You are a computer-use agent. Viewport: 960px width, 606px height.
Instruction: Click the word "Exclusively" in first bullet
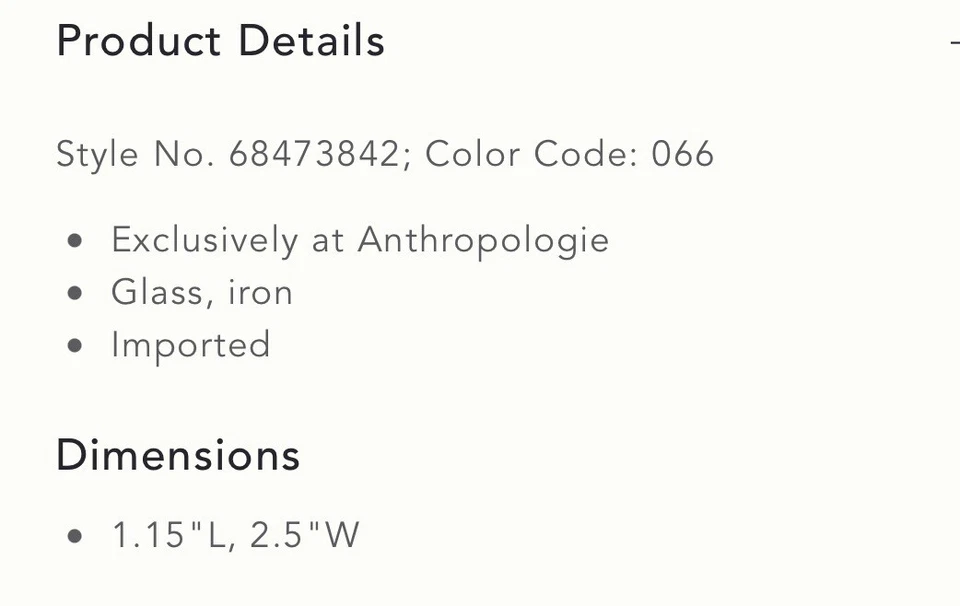[x=204, y=241]
